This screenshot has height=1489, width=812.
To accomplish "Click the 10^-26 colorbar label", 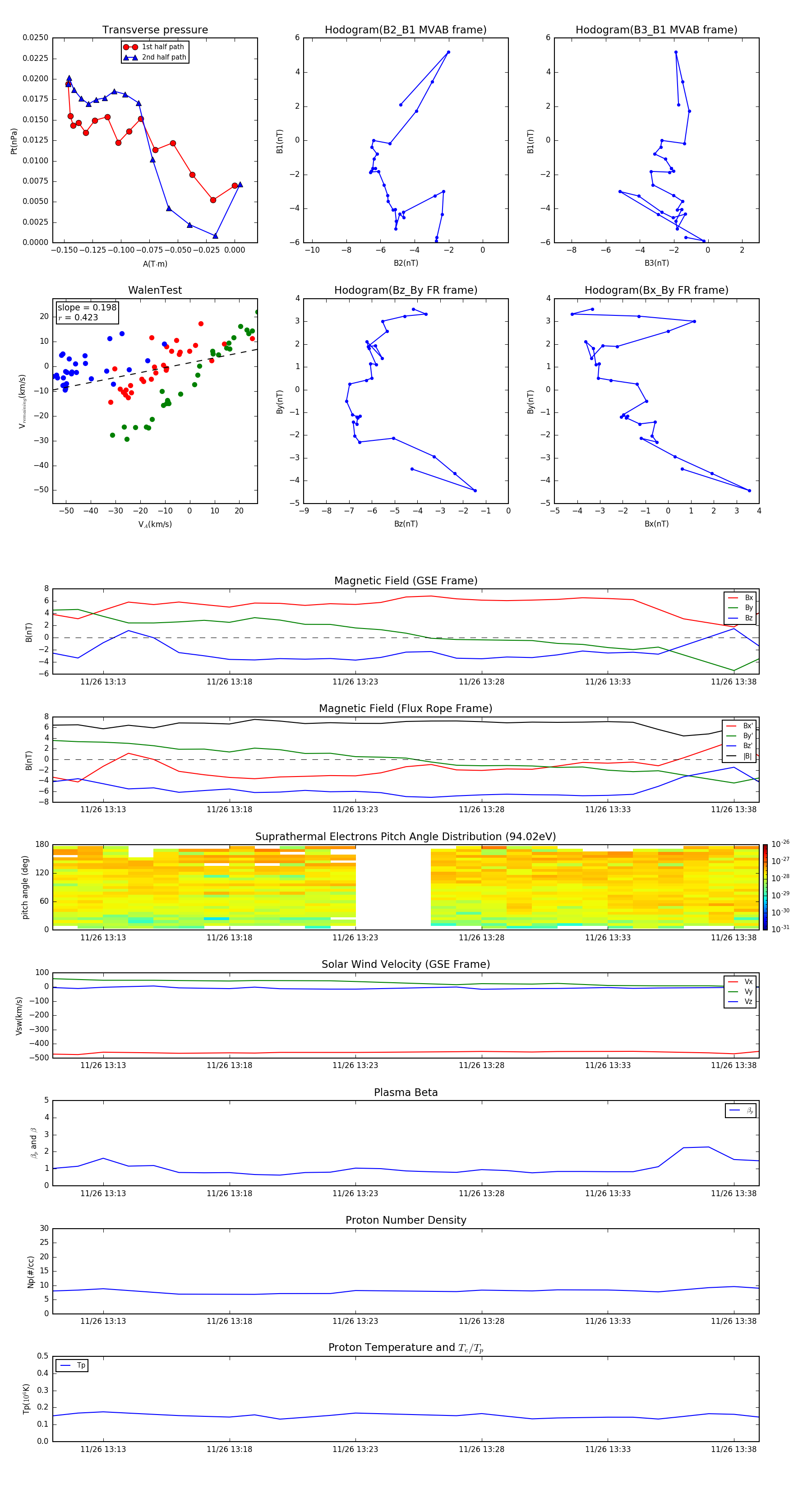I will [780, 844].
